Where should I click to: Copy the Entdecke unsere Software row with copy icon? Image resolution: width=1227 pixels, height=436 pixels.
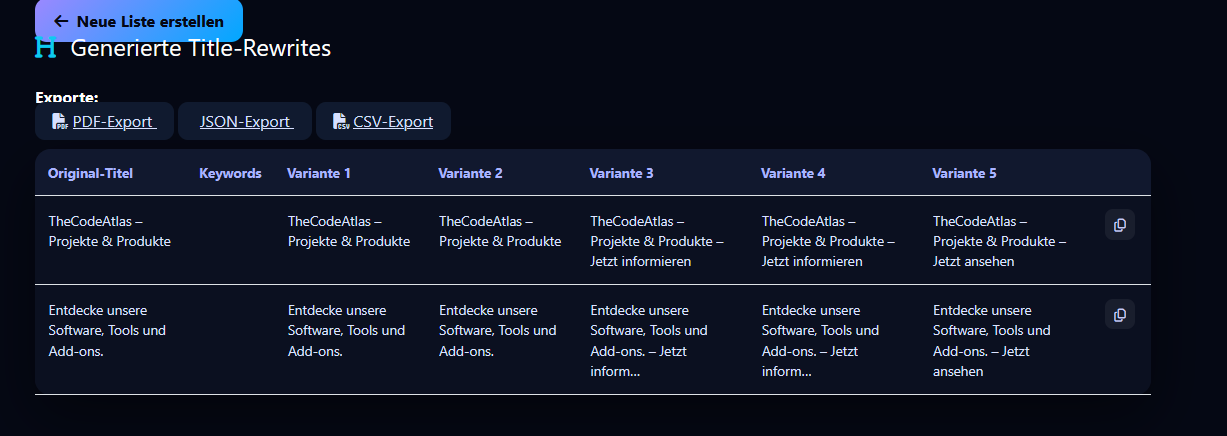[1120, 314]
